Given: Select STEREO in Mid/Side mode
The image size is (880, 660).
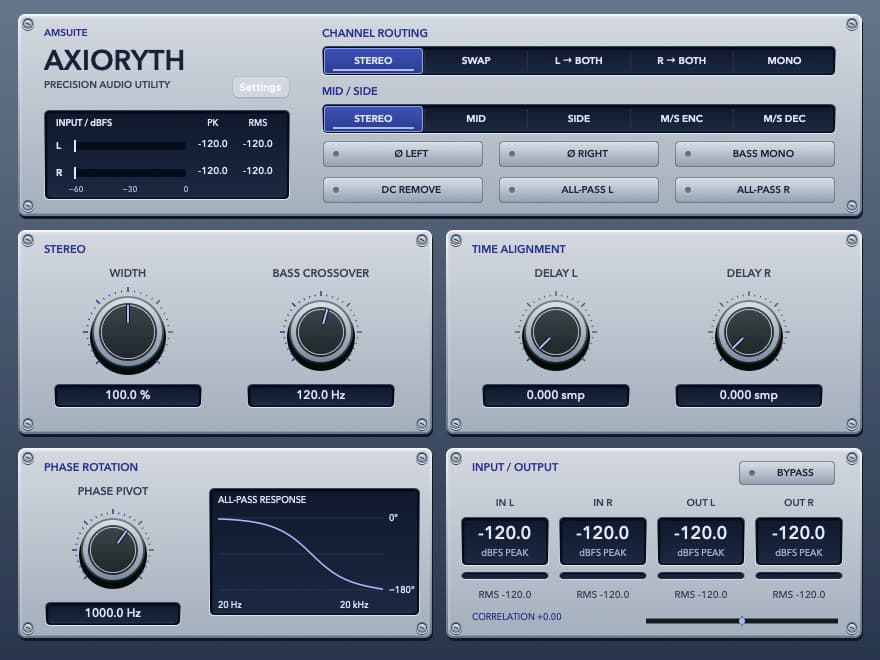Looking at the screenshot, I should [x=373, y=118].
